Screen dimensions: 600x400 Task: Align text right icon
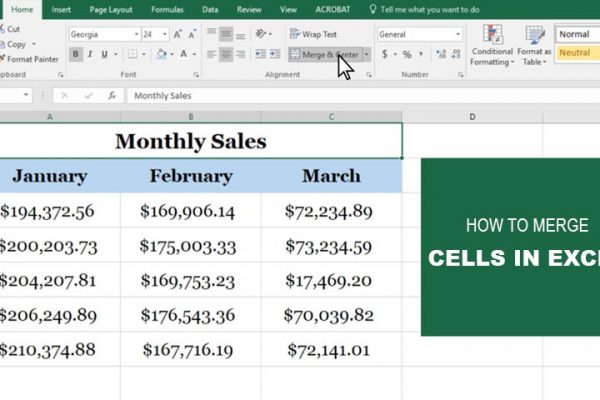coord(240,54)
